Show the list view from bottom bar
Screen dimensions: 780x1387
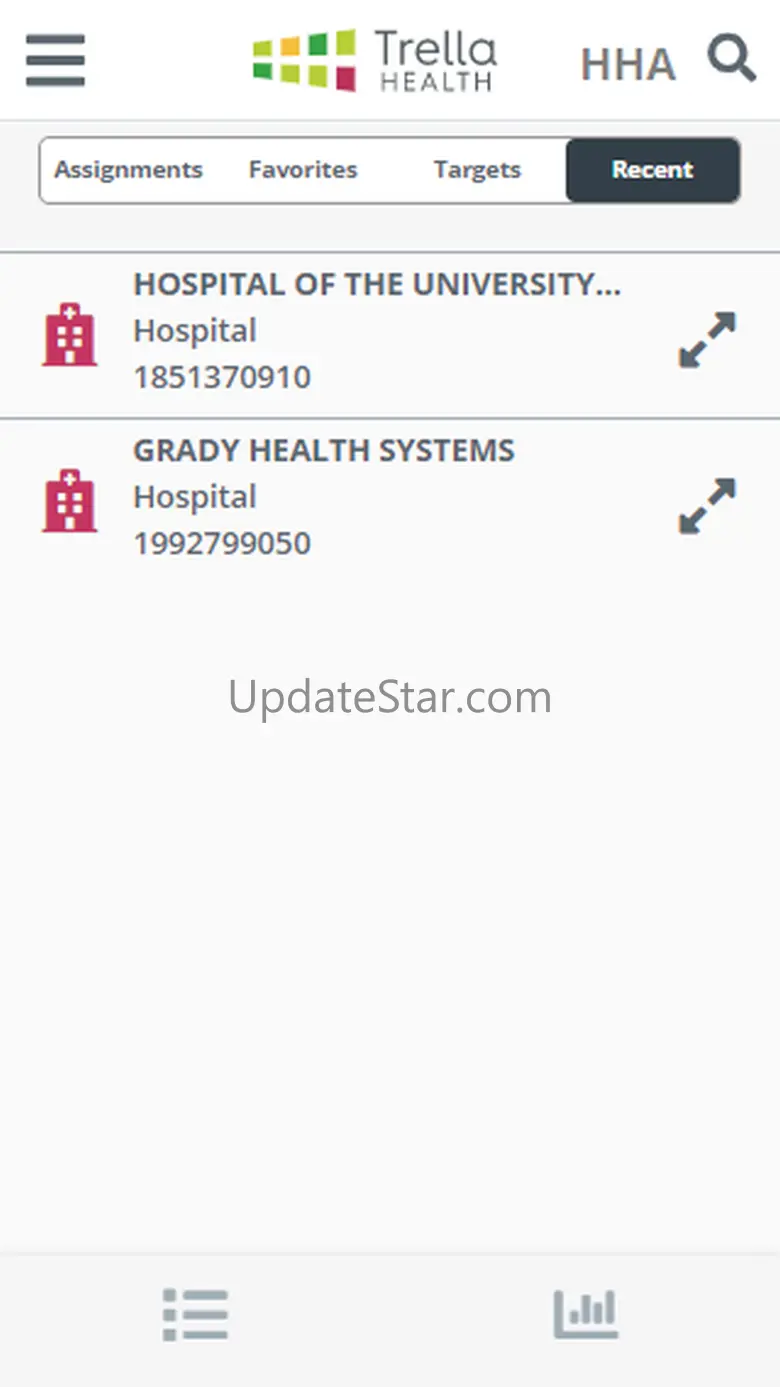(195, 1315)
